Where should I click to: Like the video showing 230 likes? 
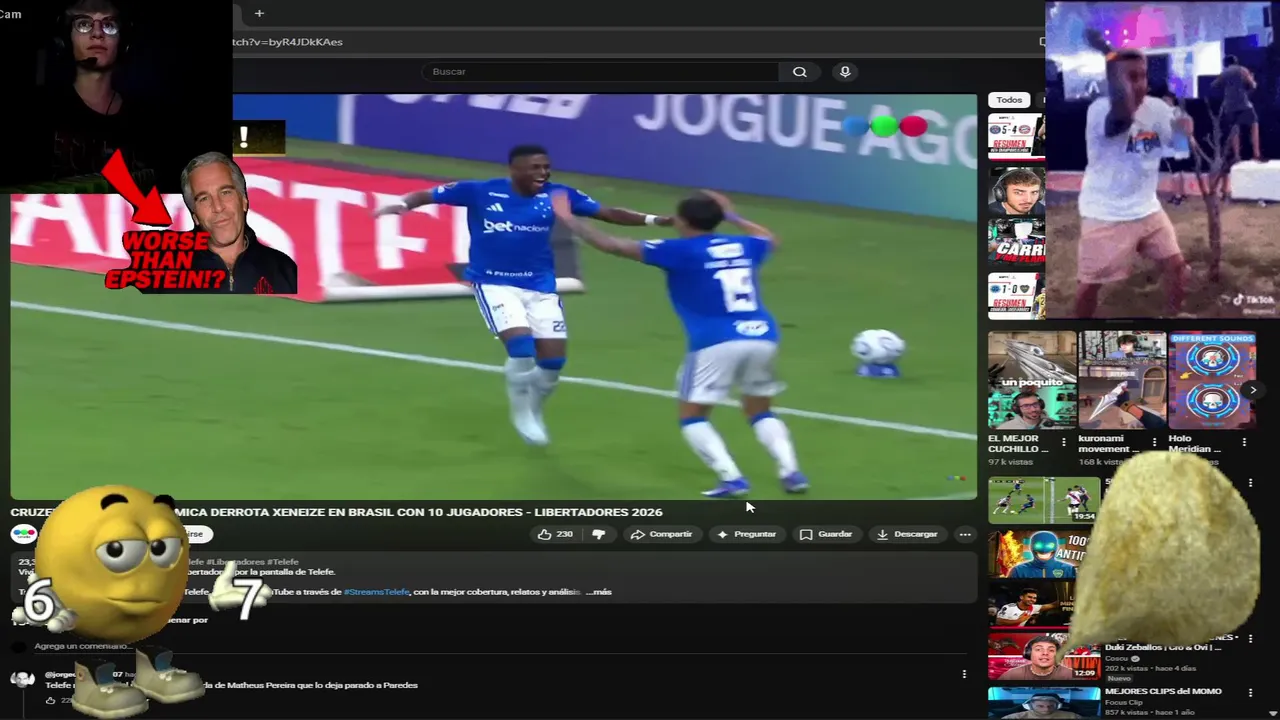(x=555, y=534)
